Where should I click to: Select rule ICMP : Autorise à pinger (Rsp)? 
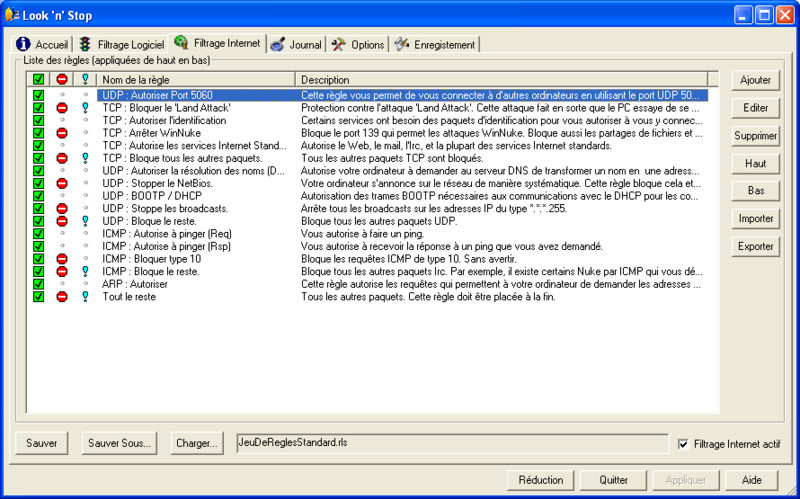point(166,246)
